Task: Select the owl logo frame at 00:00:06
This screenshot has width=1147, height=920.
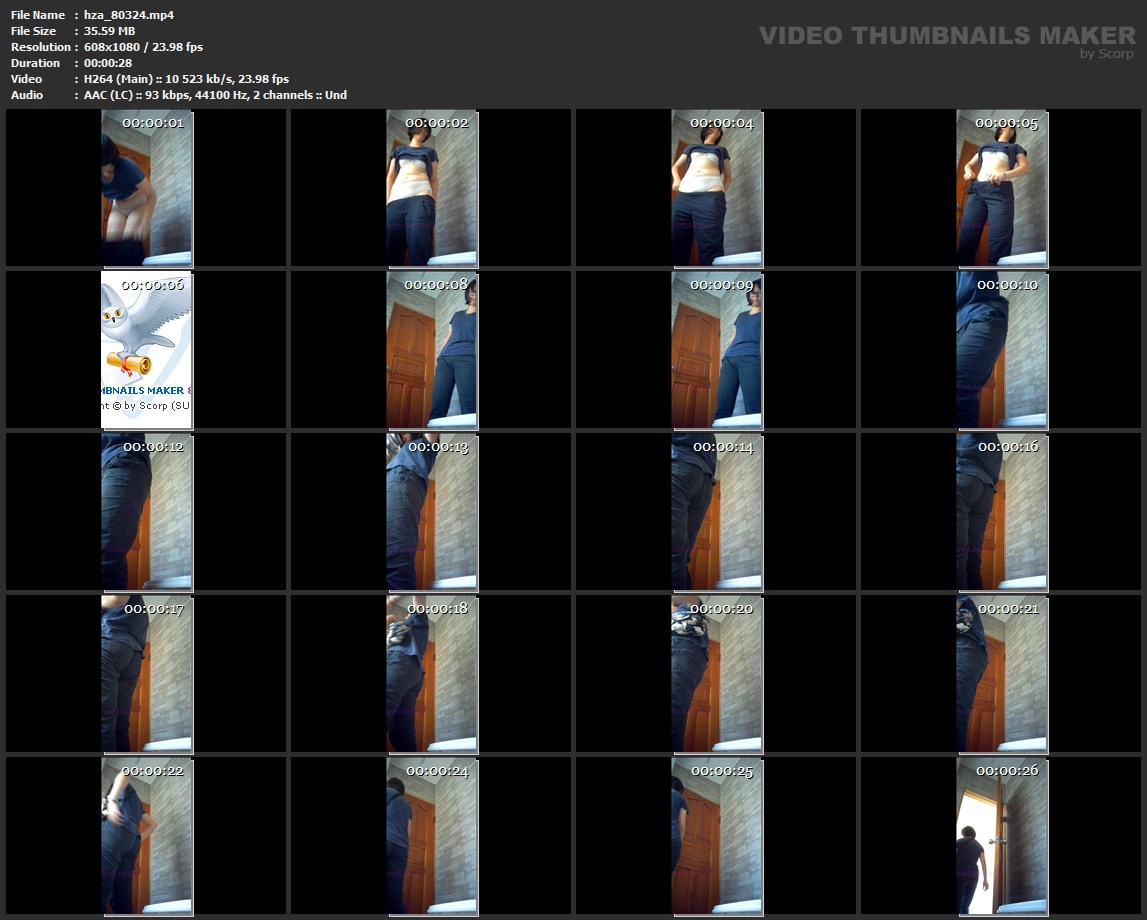Action: point(147,350)
